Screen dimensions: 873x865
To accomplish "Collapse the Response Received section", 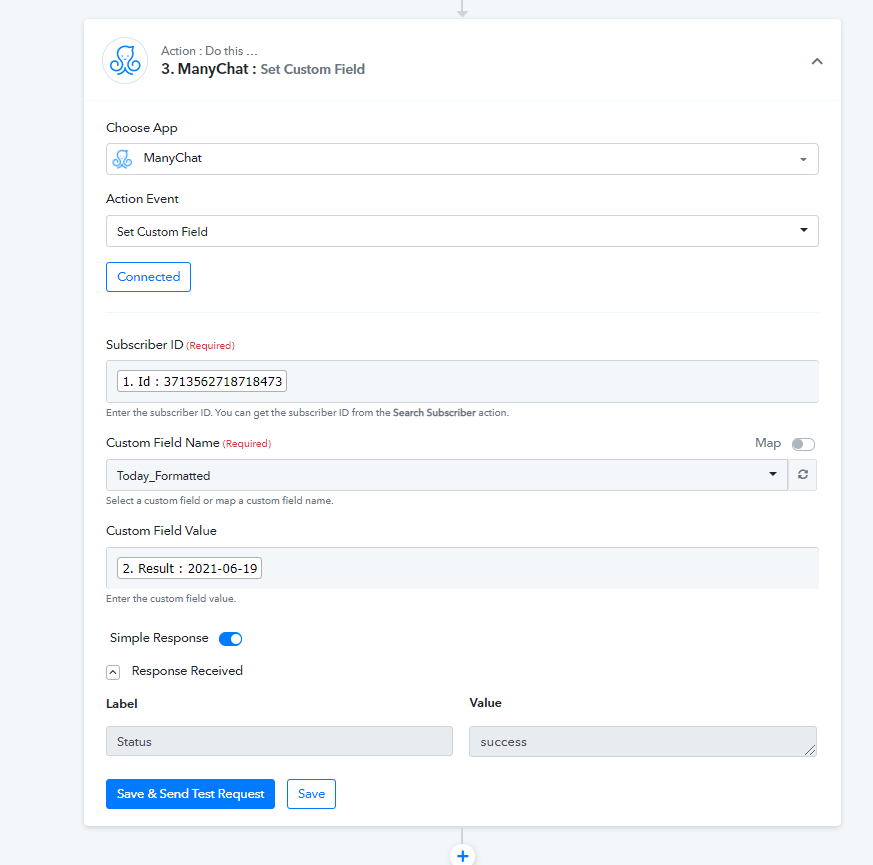I will click(113, 672).
